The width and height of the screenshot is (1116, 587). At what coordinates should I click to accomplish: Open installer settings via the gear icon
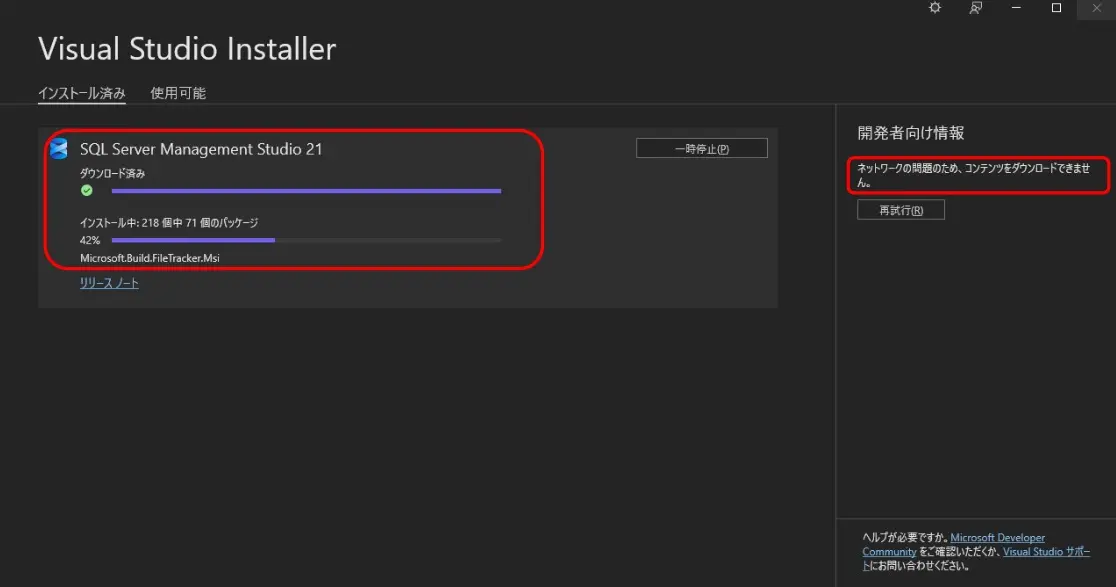[934, 9]
